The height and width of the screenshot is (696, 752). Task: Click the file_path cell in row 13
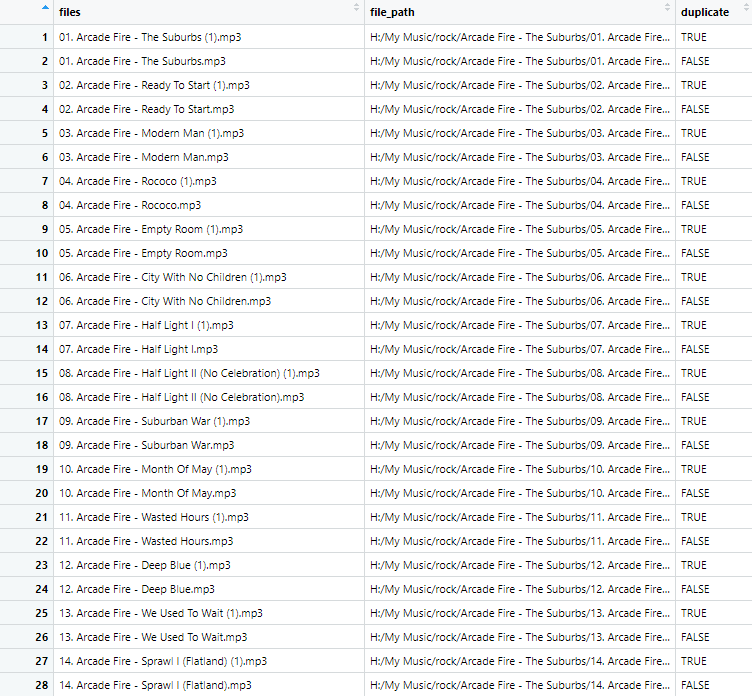click(519, 325)
